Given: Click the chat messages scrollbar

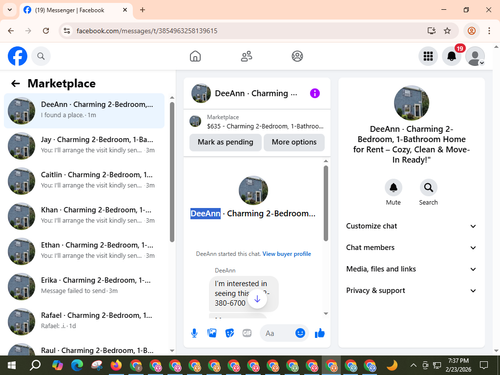Looking at the screenshot, I should 326,203.
